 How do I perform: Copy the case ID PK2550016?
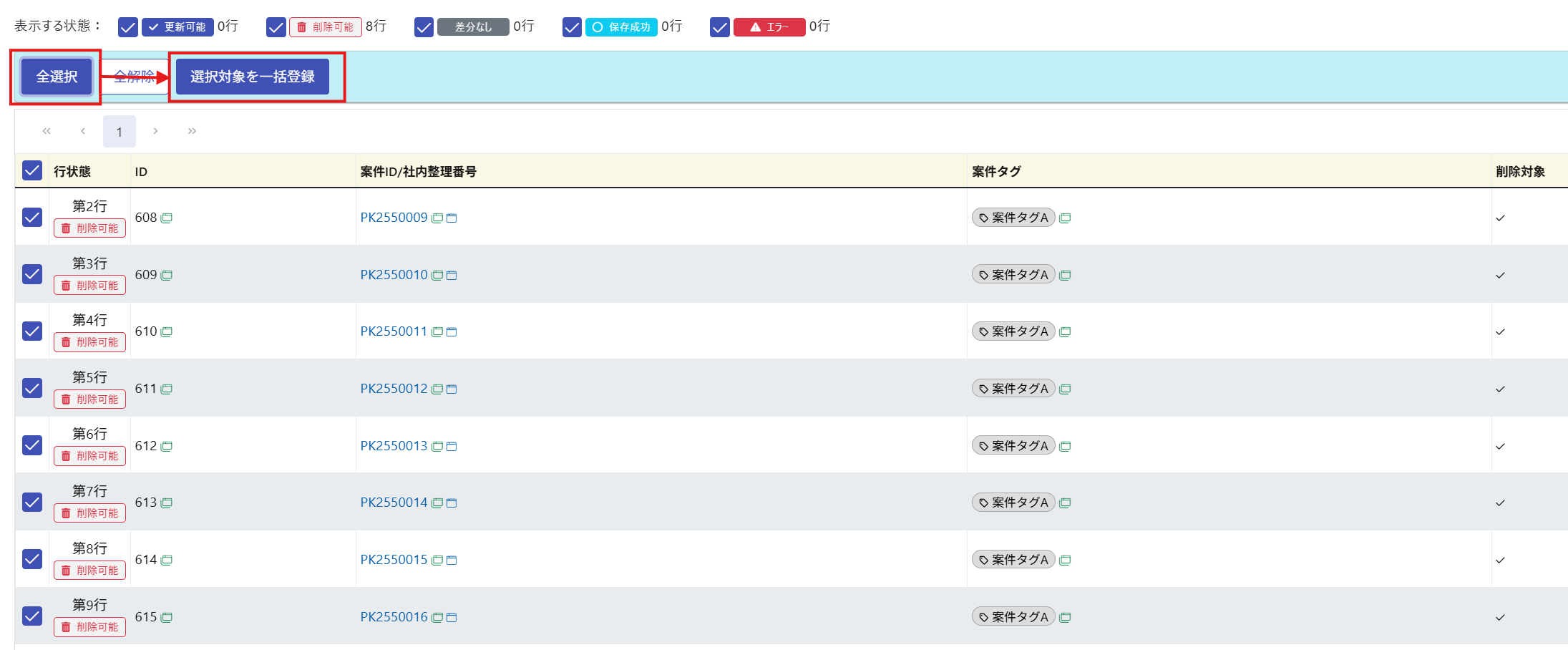pyautogui.click(x=437, y=617)
